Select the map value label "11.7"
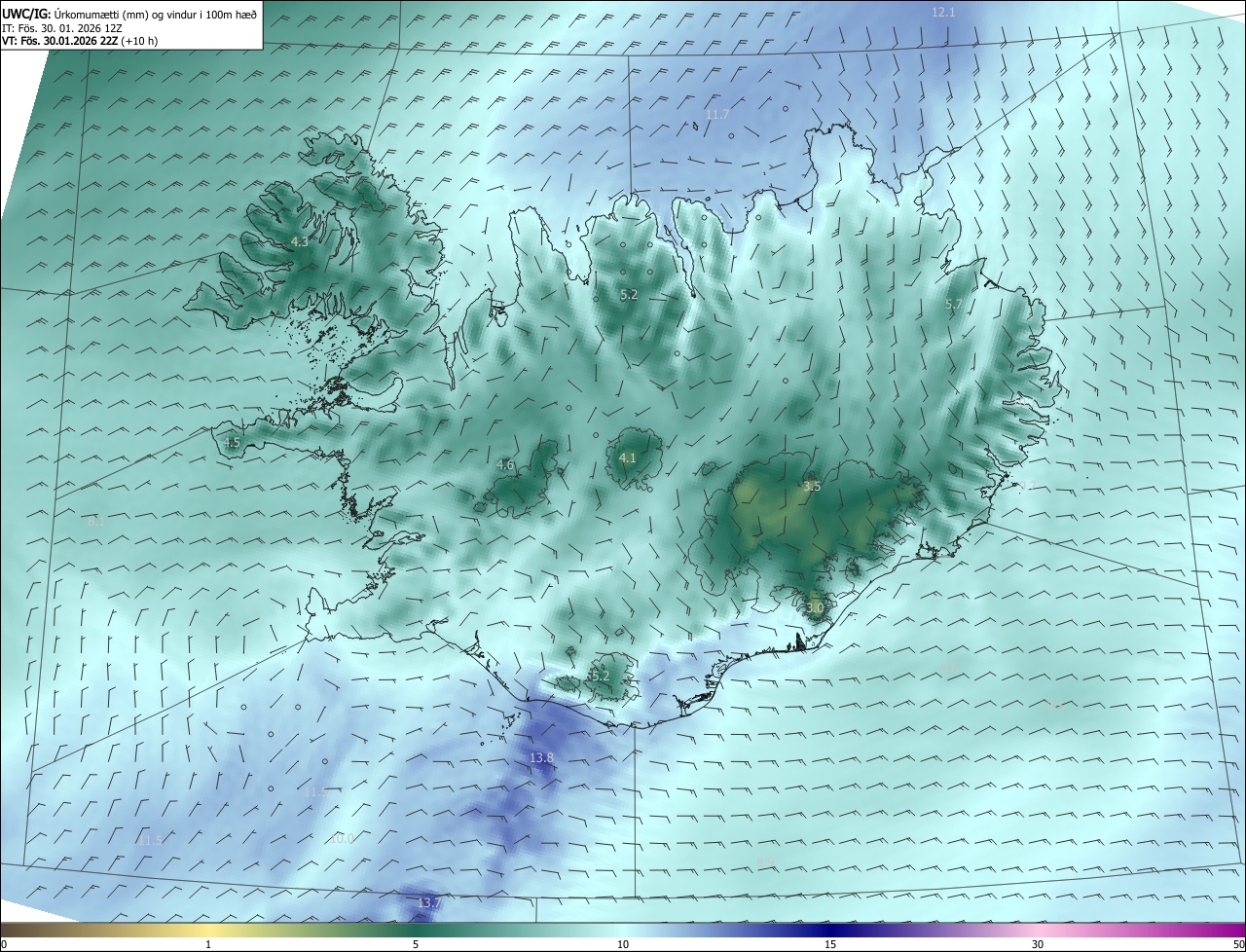The image size is (1246, 952). click(716, 115)
